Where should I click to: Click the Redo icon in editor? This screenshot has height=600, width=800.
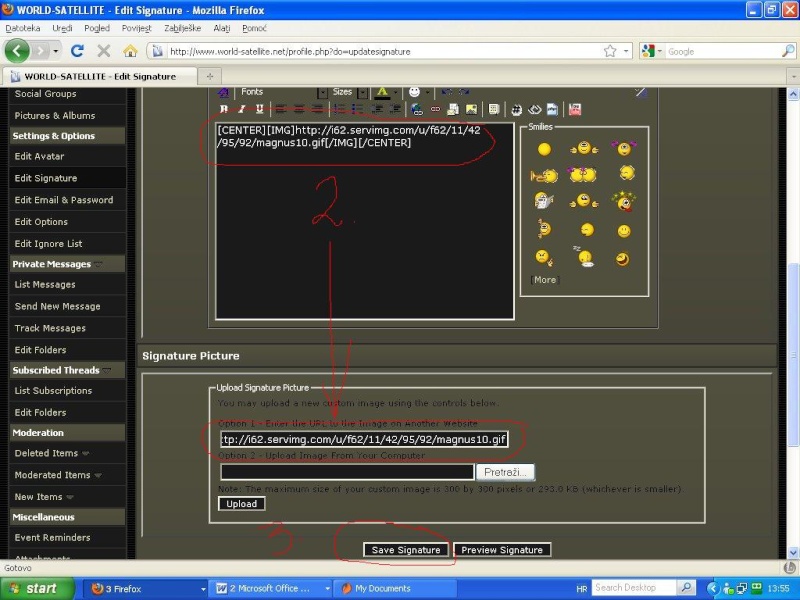464,92
